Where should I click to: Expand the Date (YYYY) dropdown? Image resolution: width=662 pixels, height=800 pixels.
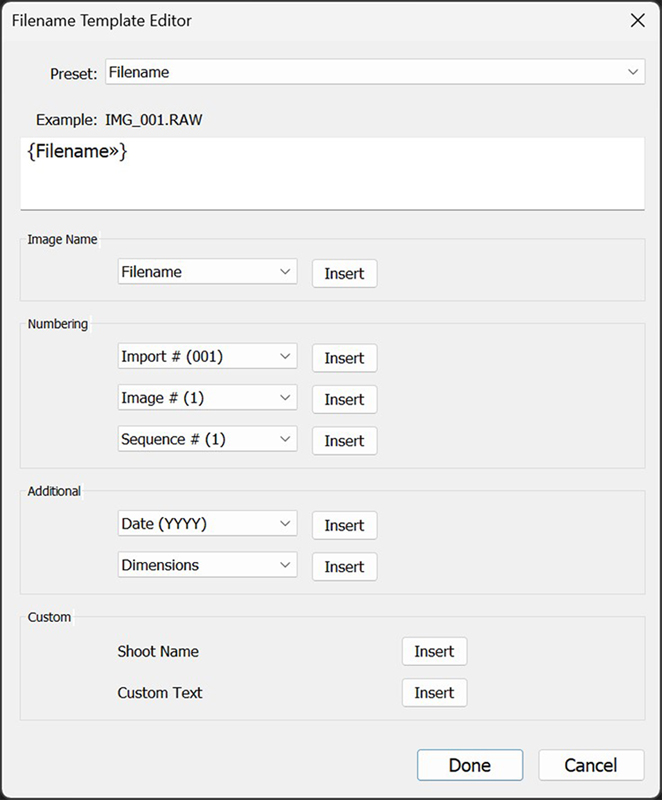pyautogui.click(x=207, y=524)
